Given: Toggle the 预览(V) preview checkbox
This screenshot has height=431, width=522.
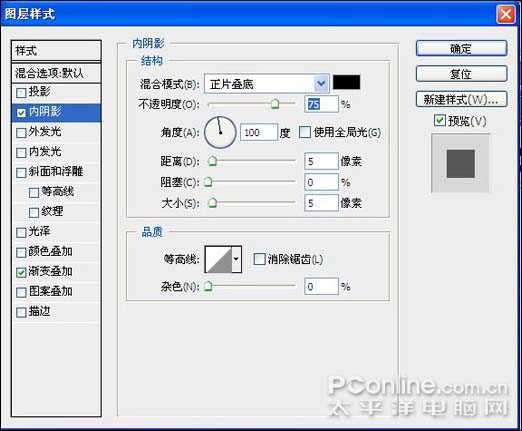Looking at the screenshot, I should (x=440, y=120).
